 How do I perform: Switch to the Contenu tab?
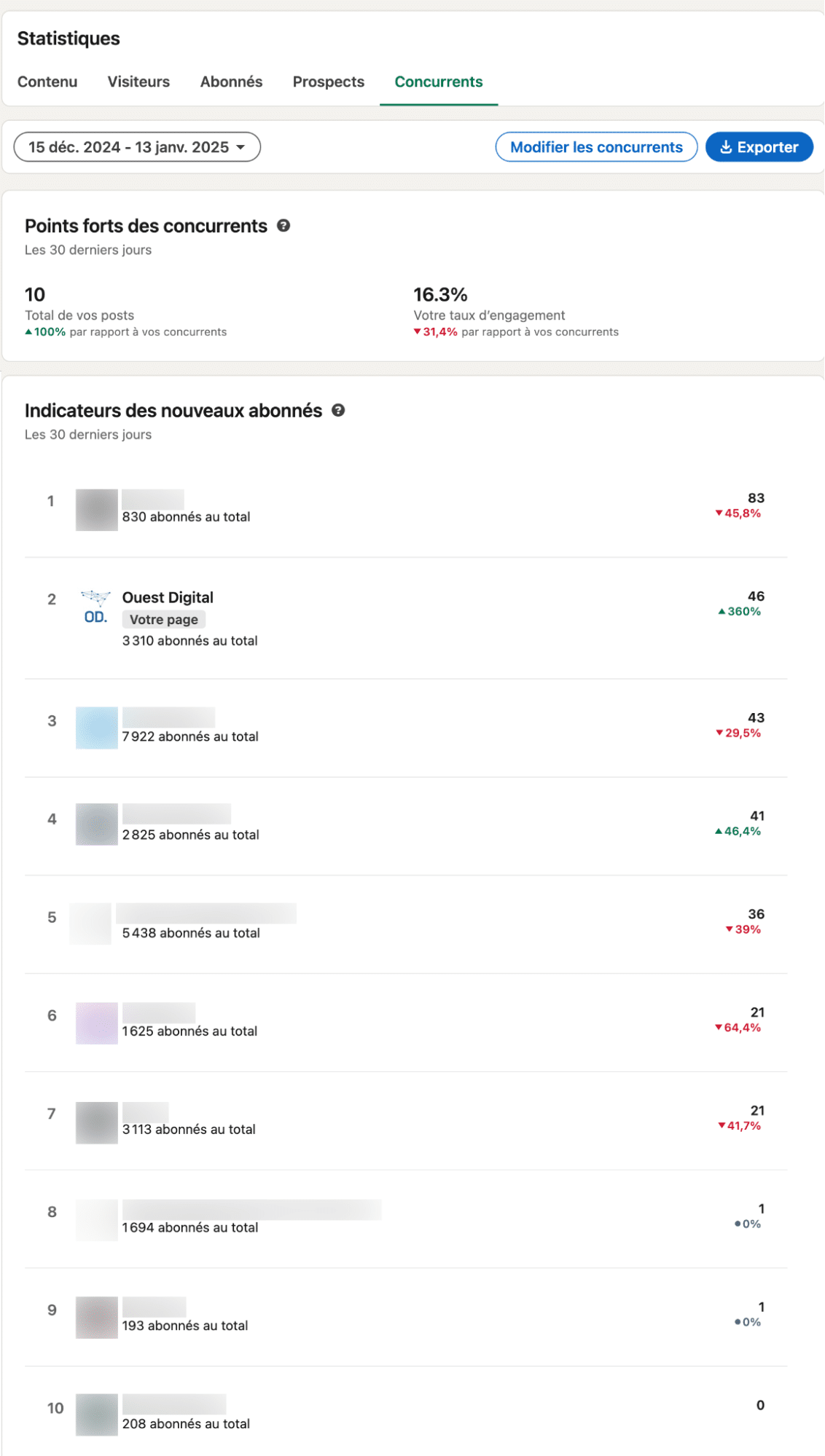point(47,82)
